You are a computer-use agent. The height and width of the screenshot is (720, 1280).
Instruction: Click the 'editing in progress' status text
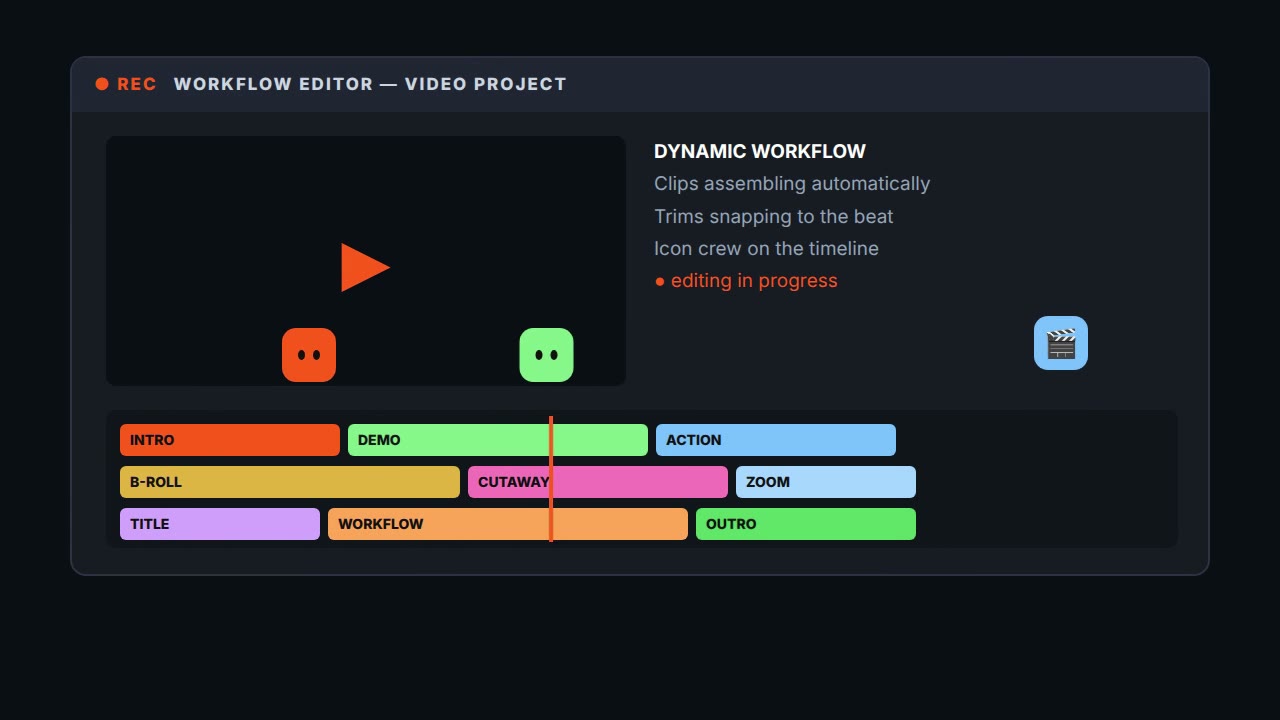coord(746,281)
